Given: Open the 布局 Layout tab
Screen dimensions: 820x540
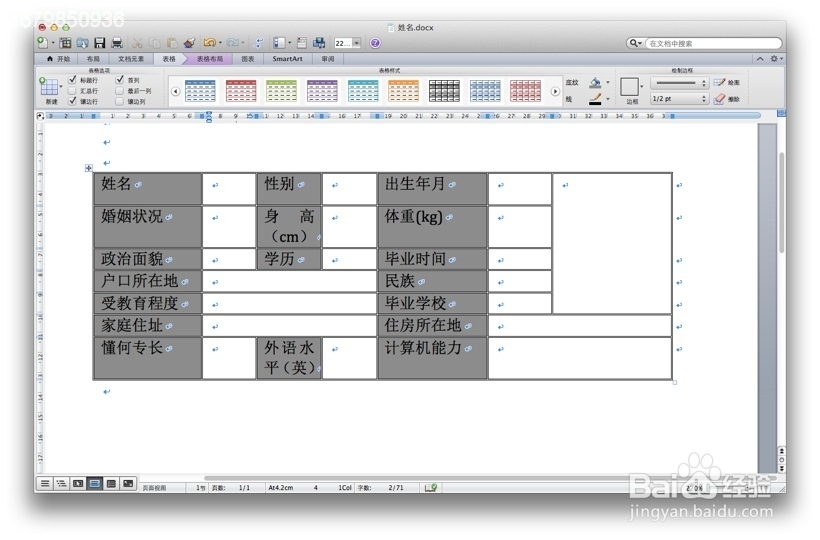Looking at the screenshot, I should pos(93,59).
